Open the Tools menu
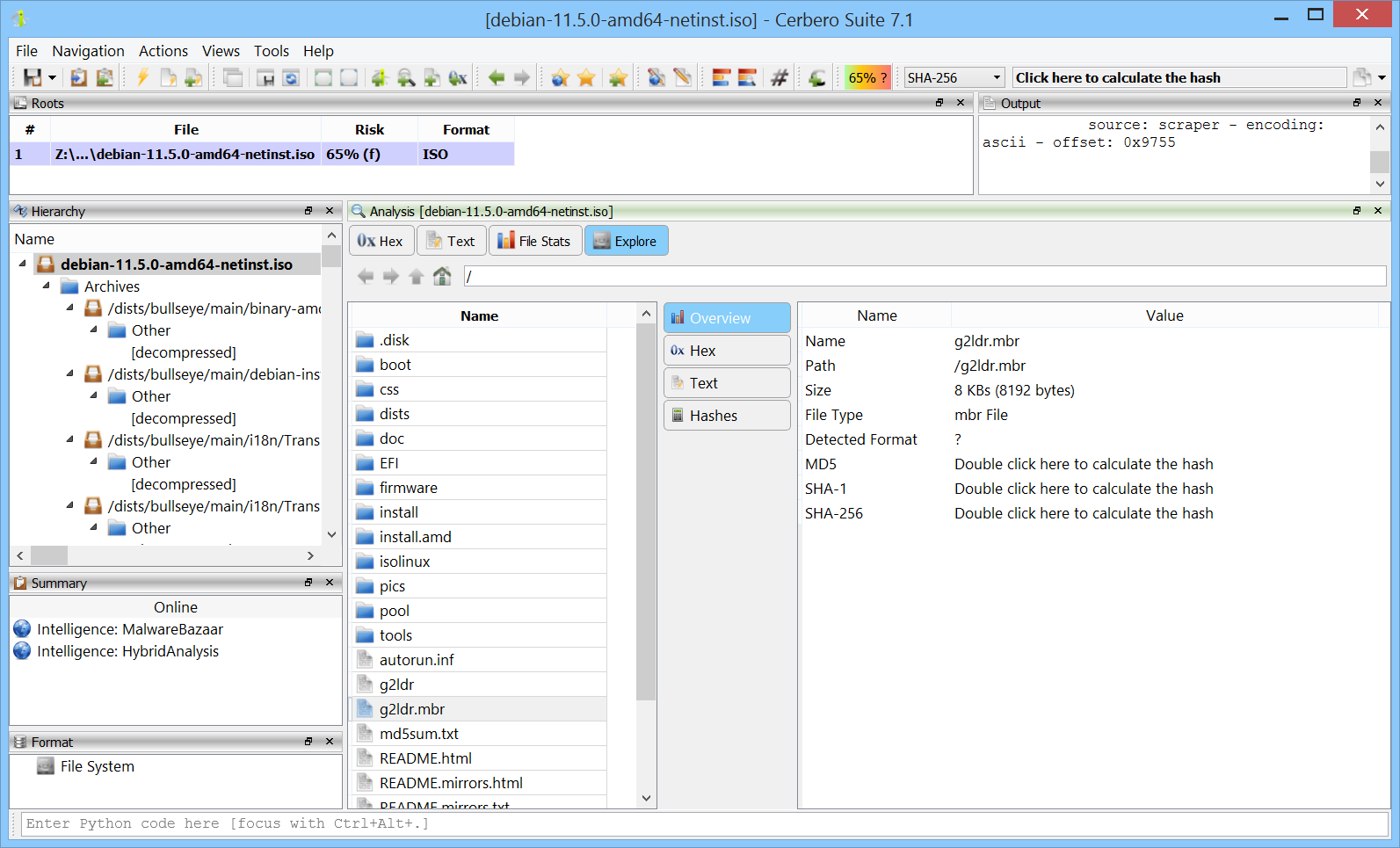 tap(272, 51)
